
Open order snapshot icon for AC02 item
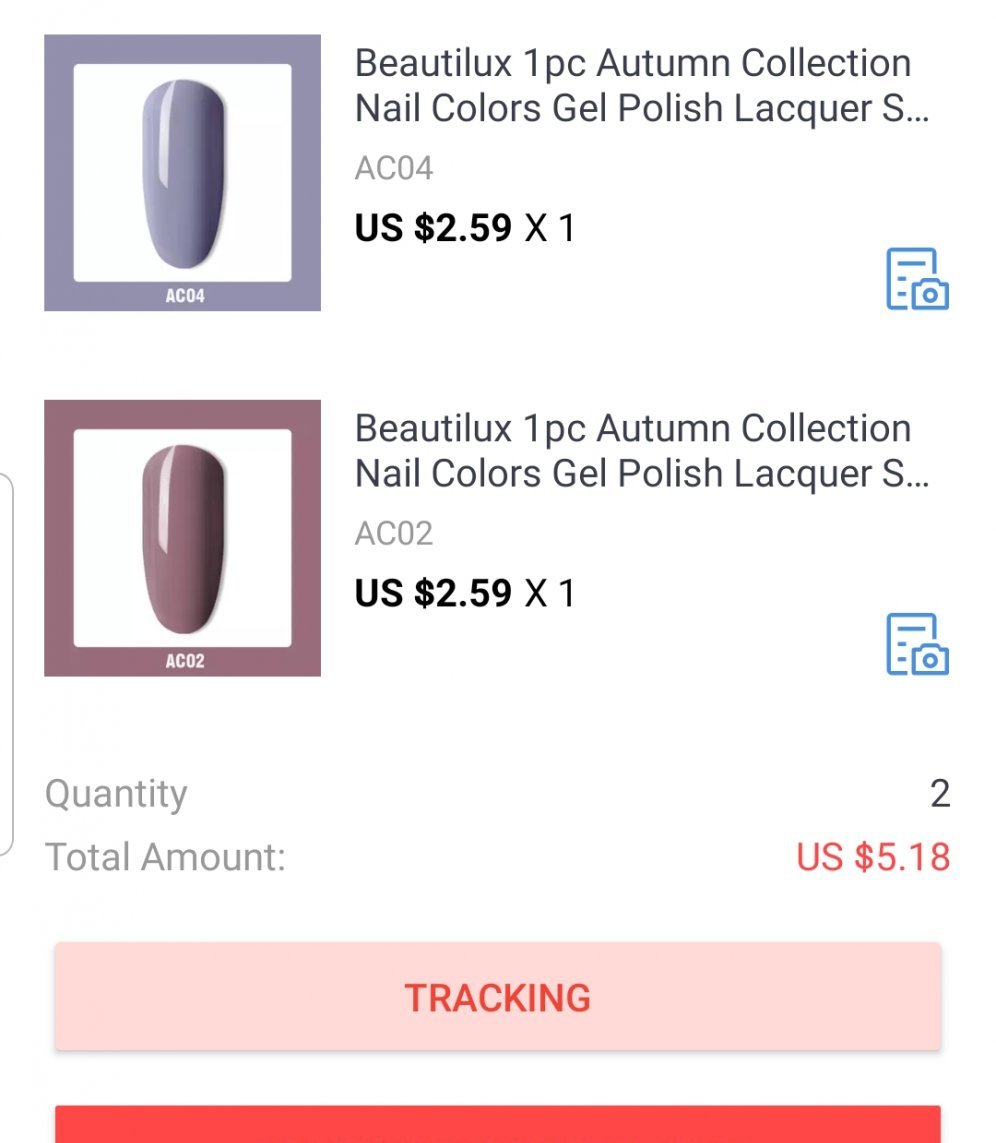[x=917, y=644]
